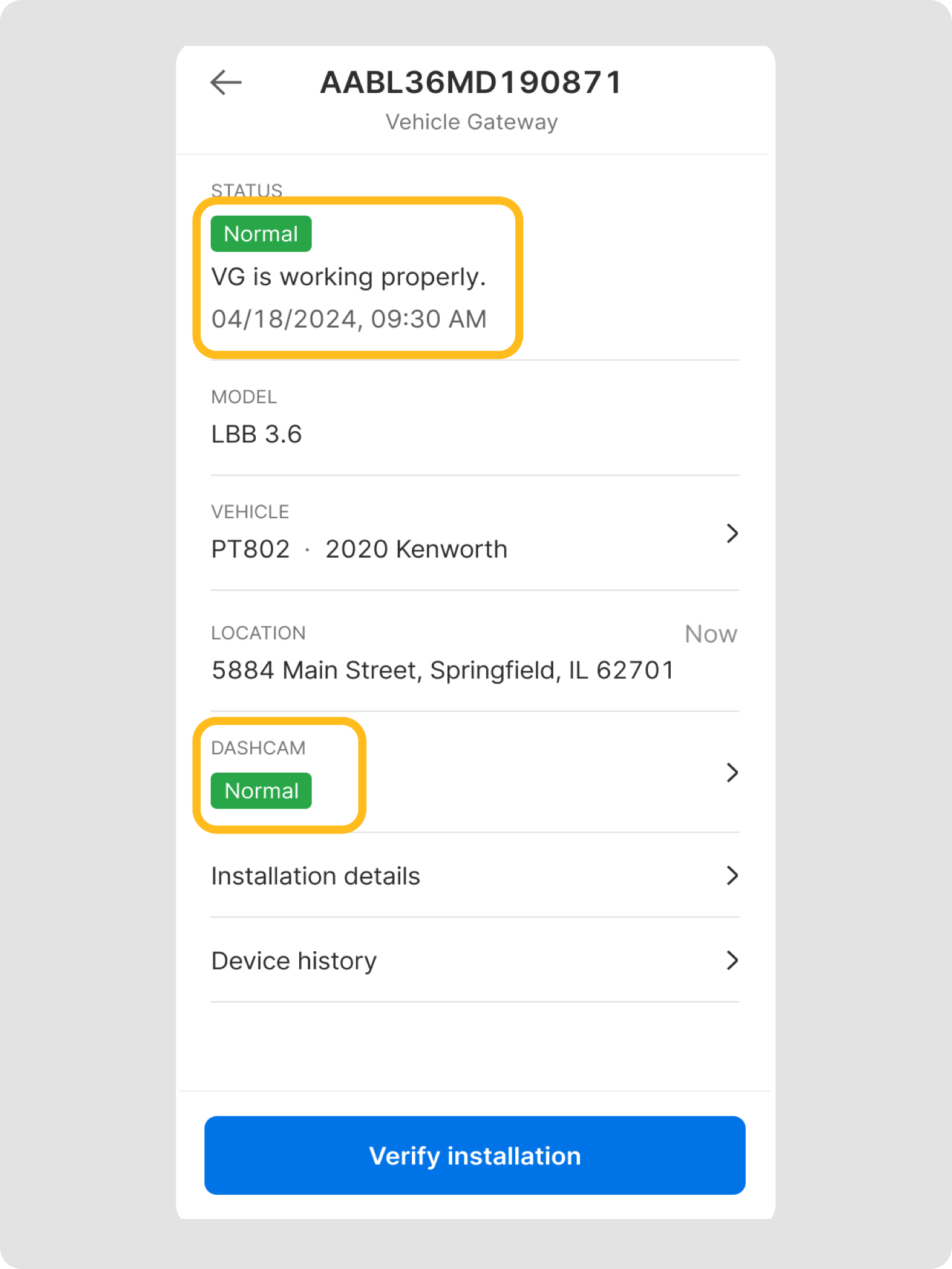Click the Device history chevron arrow

732,960
